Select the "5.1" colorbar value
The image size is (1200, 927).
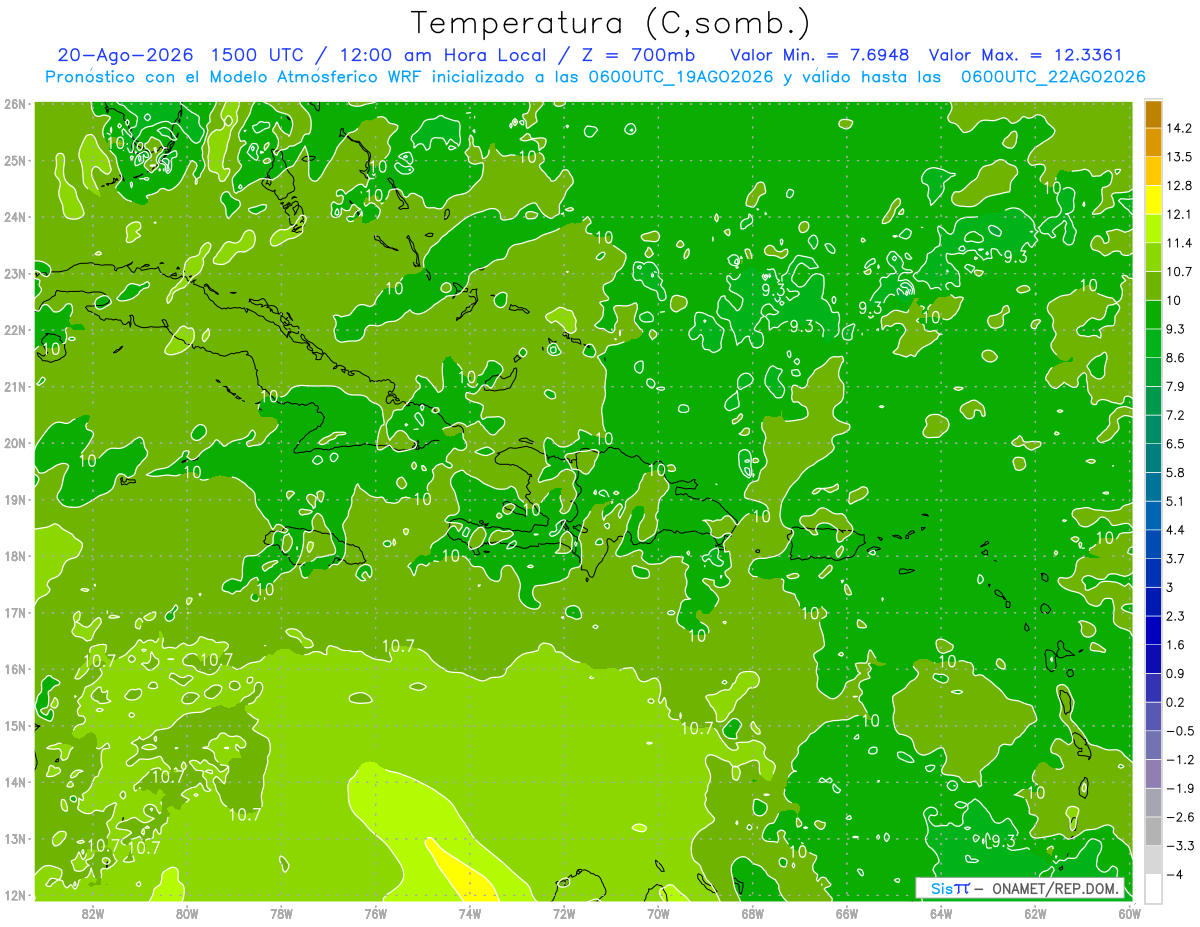click(x=1176, y=501)
